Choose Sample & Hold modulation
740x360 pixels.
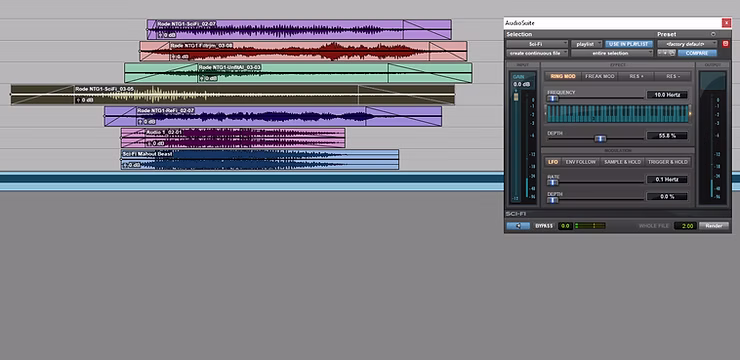[622, 162]
